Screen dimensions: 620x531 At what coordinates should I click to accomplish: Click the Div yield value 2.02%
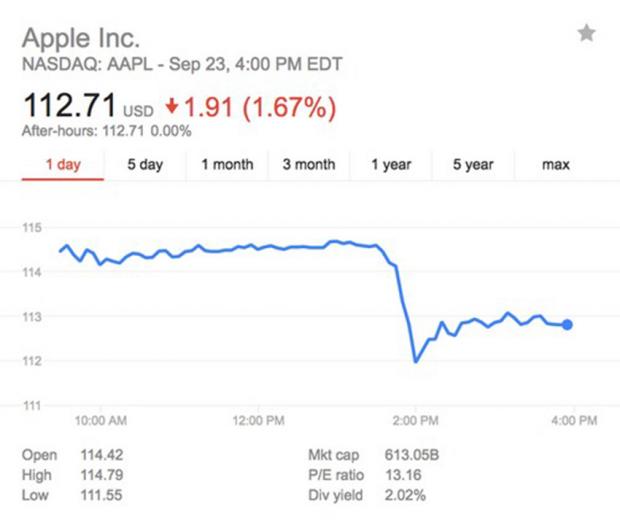pos(405,495)
